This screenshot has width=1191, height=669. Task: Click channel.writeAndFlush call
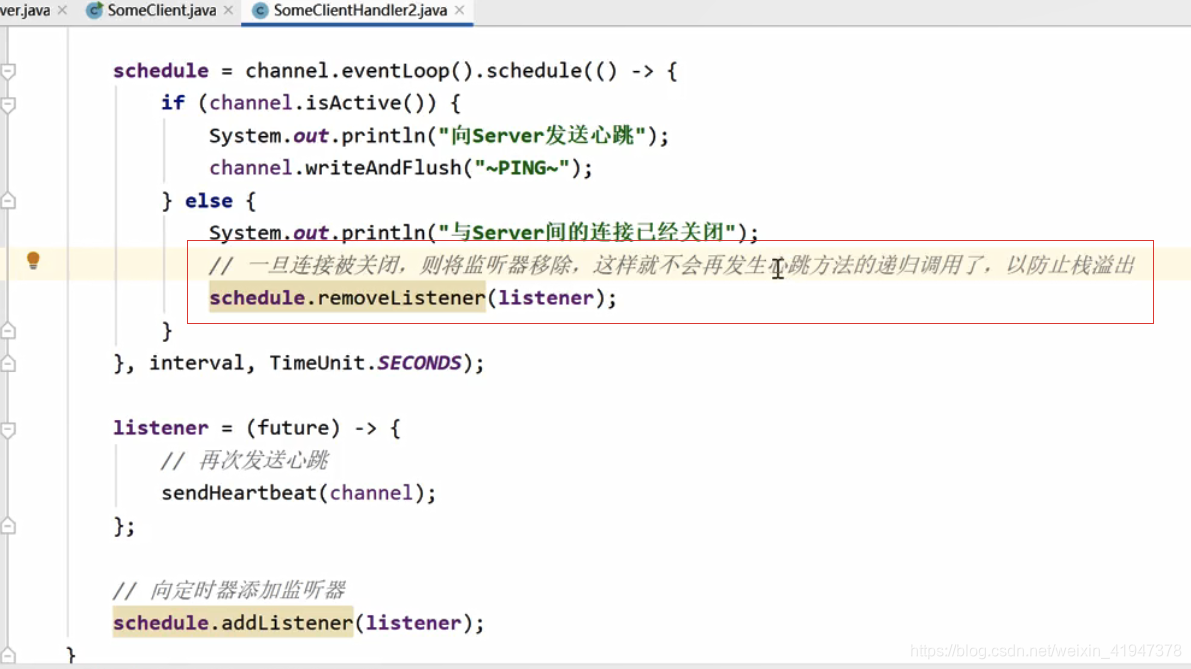coord(400,168)
